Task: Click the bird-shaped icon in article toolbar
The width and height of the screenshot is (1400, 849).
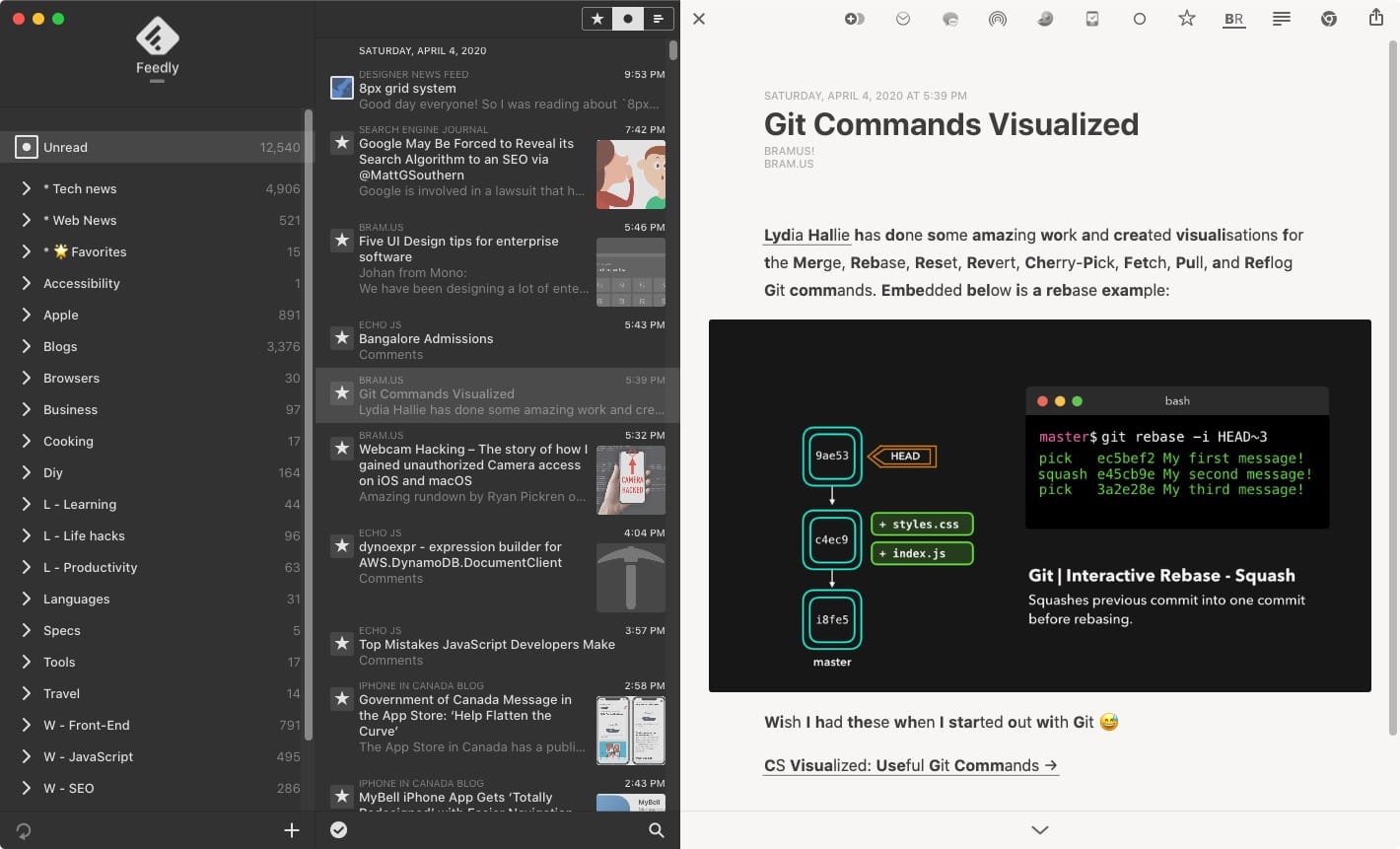Action: tap(1045, 19)
